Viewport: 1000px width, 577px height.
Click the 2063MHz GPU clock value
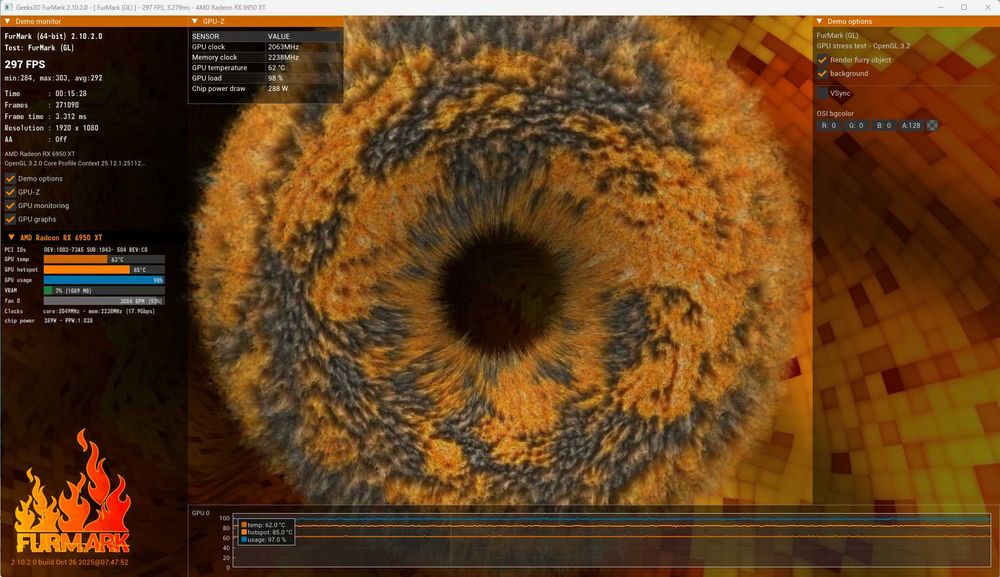[x=283, y=47]
